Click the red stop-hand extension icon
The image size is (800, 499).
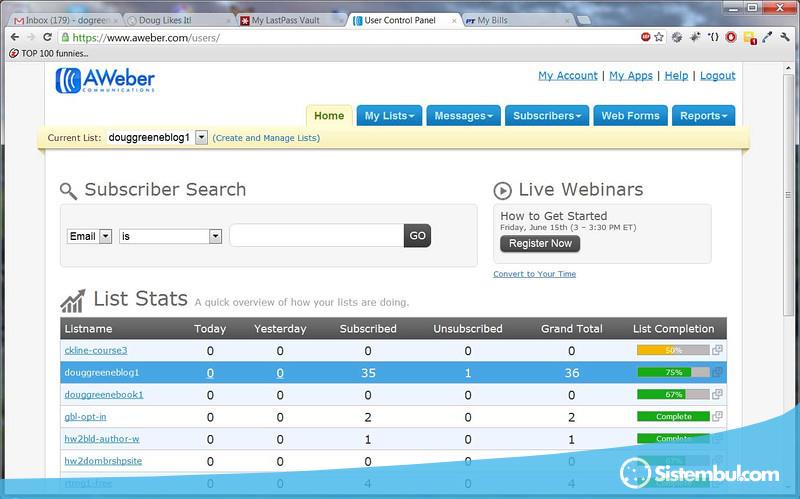click(x=731, y=37)
